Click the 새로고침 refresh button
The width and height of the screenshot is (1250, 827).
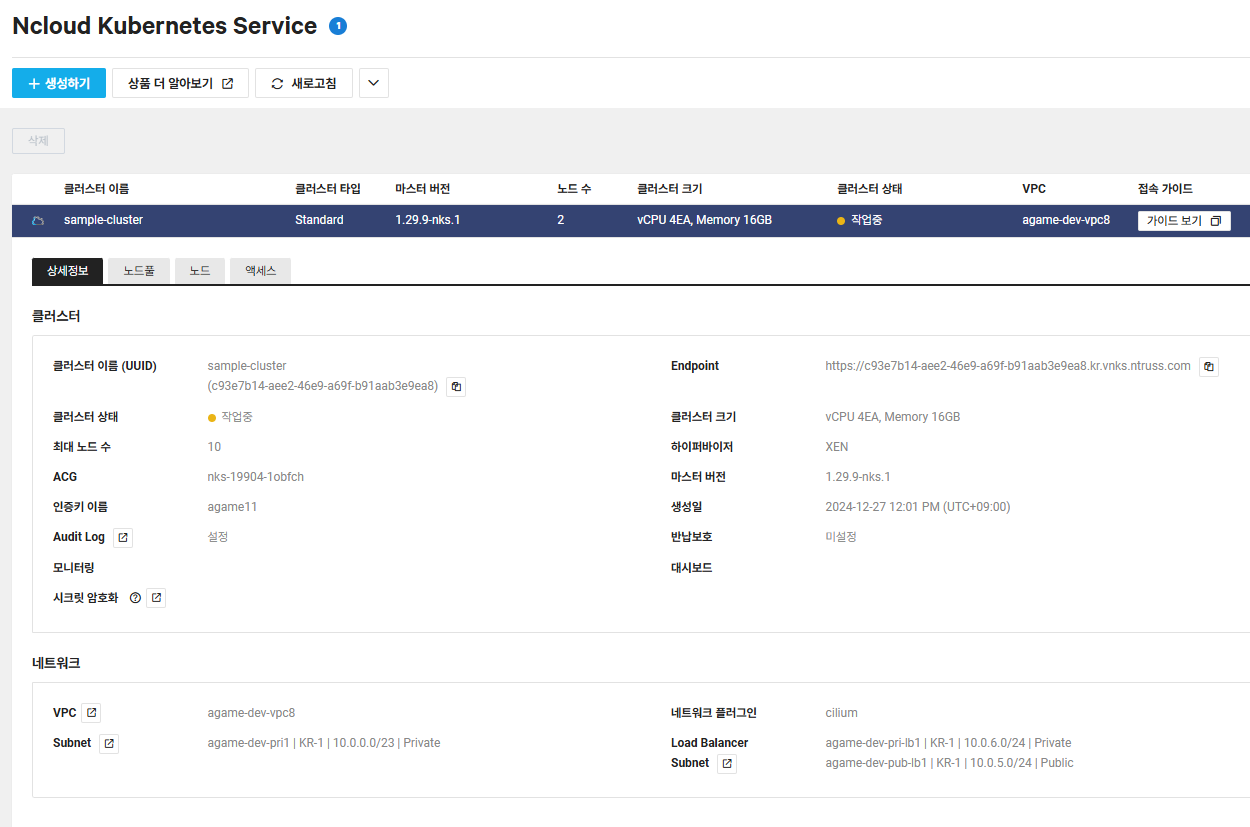point(304,83)
